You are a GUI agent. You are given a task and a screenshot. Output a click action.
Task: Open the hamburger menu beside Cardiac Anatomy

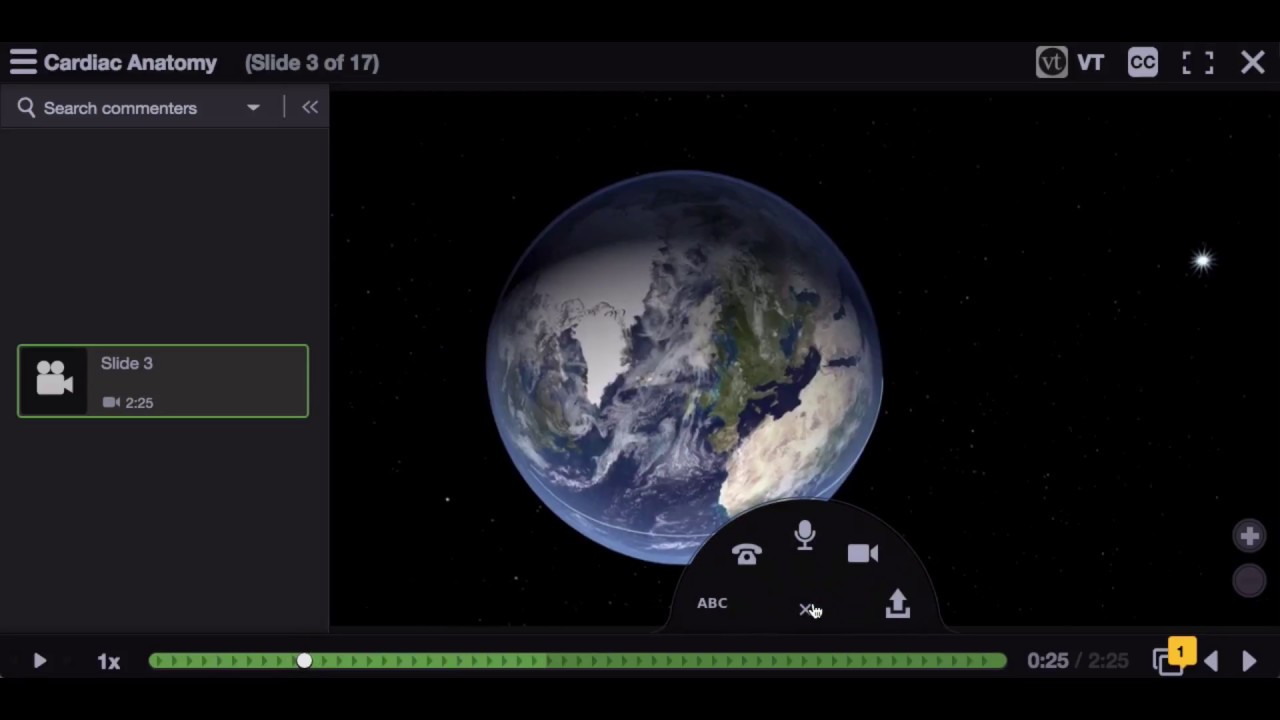tap(23, 62)
